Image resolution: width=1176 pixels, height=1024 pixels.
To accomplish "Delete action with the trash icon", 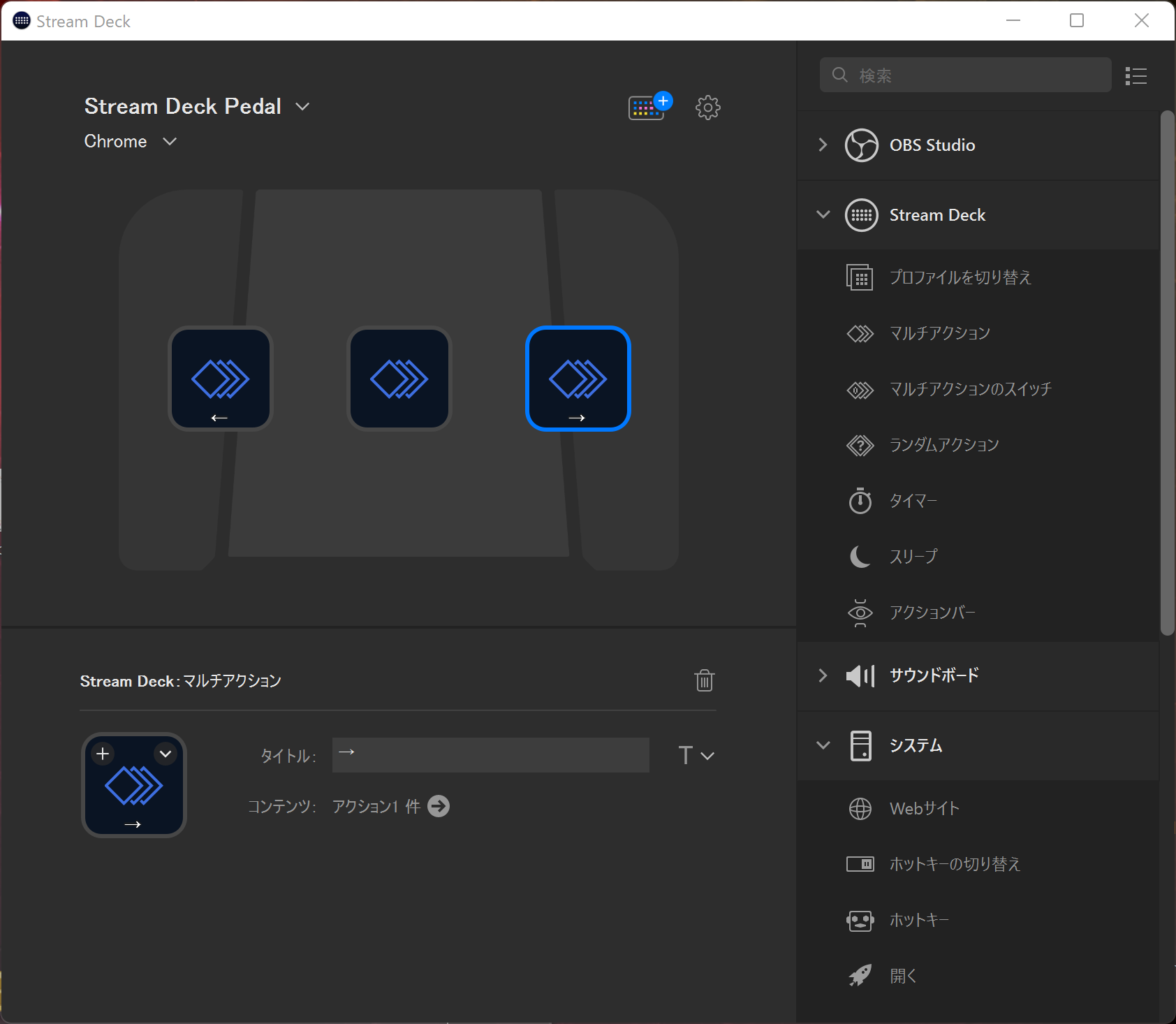I will (705, 680).
